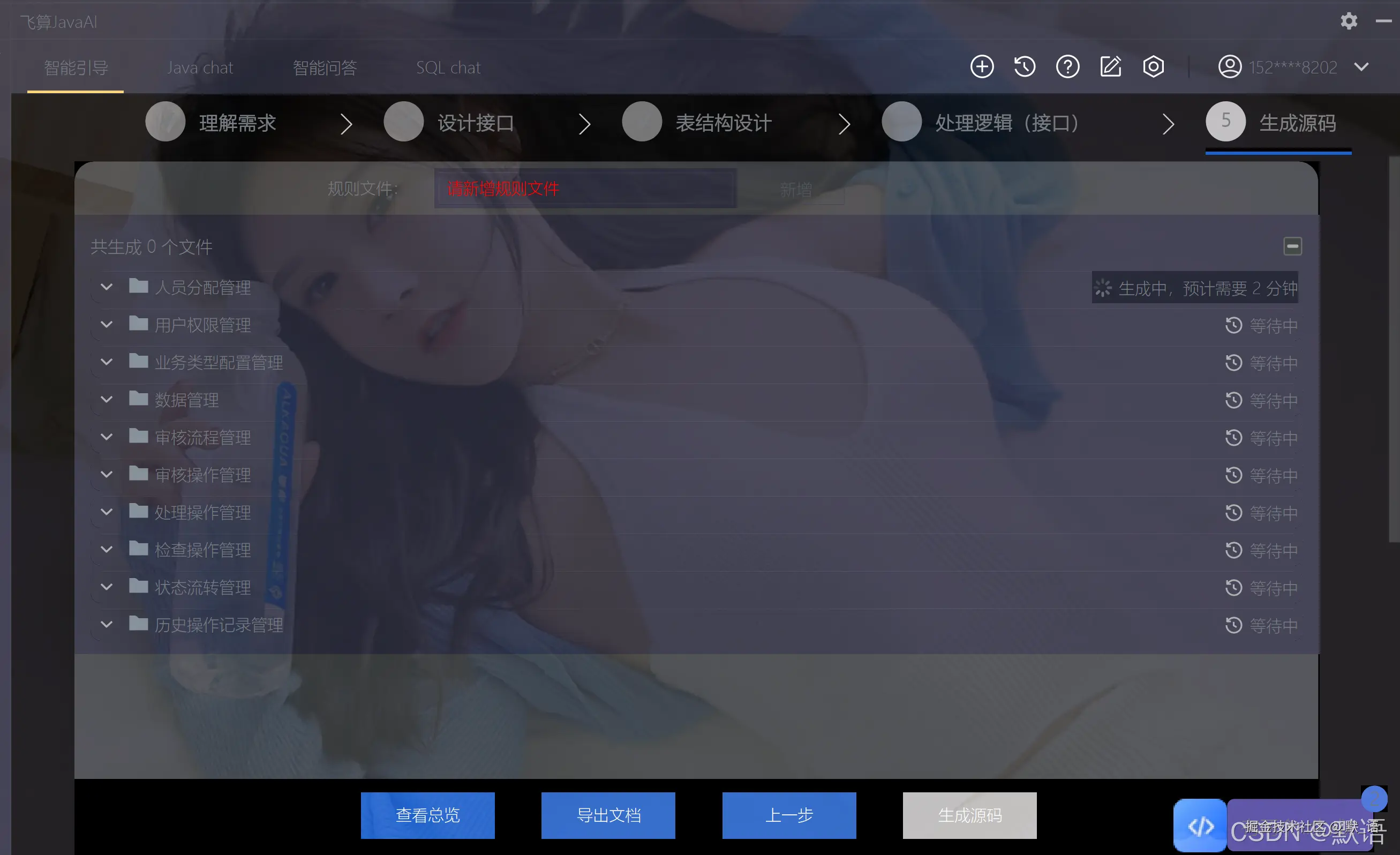
Task: Collapse the 人员分配管理 folder
Action: point(106,287)
